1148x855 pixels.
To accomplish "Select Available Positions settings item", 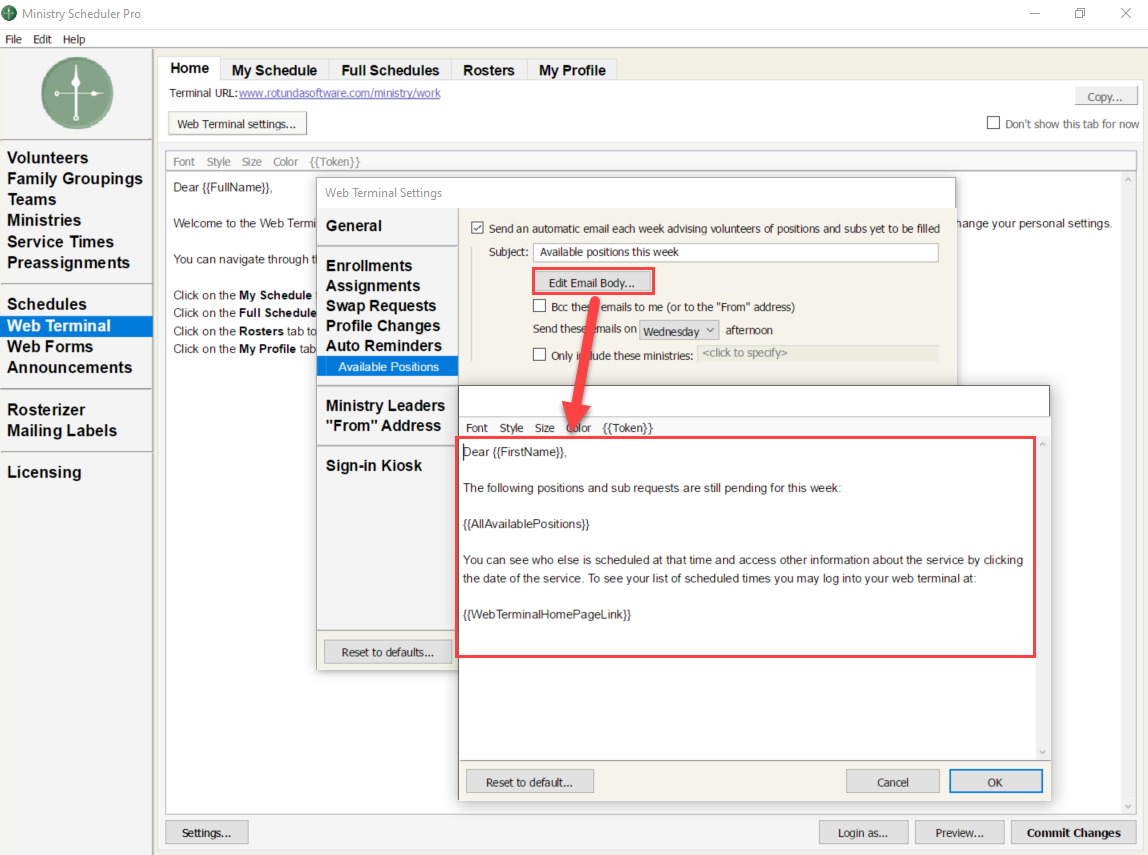I will click(x=387, y=367).
